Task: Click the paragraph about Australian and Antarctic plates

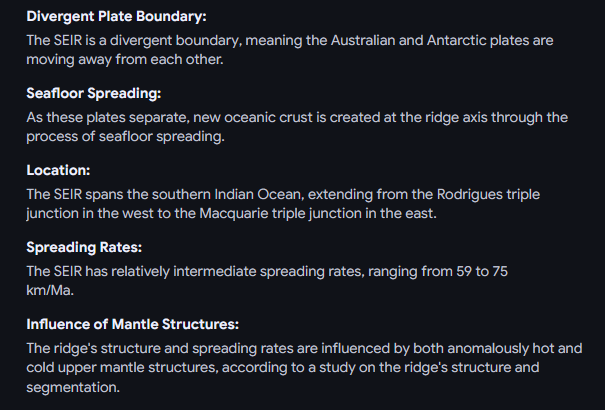Action: [x=290, y=50]
